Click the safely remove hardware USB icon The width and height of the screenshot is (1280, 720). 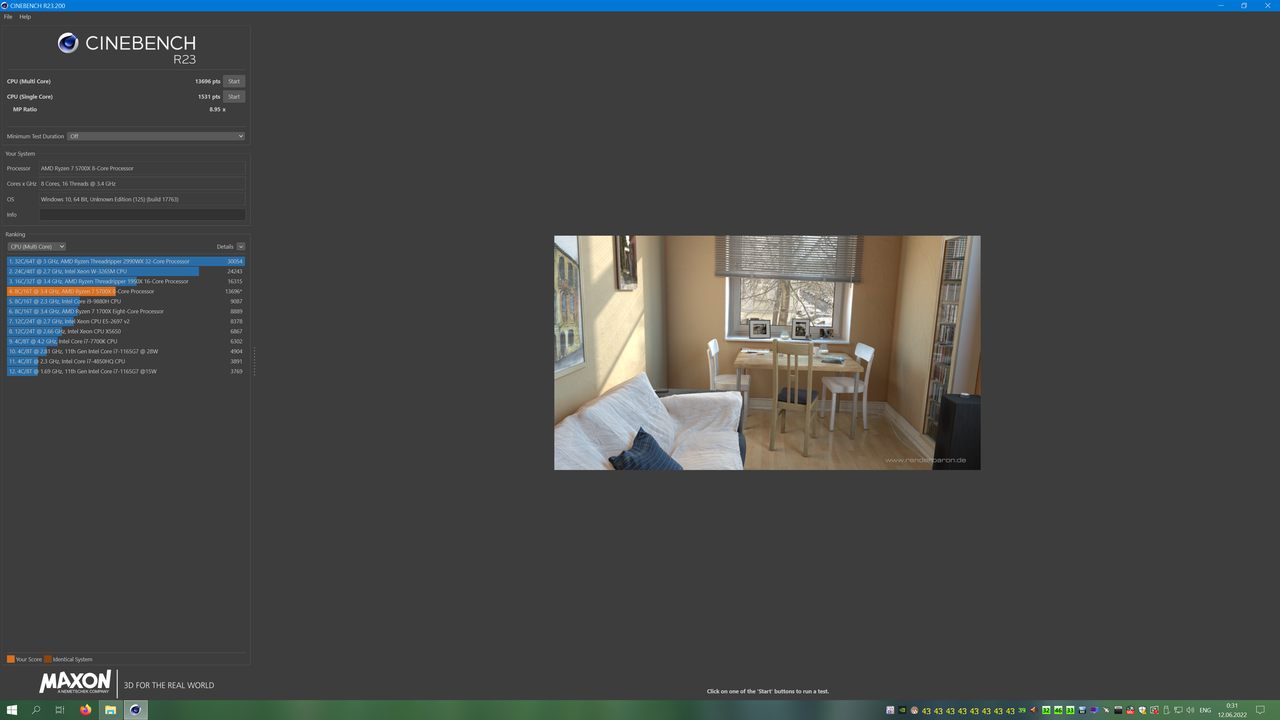pyautogui.click(x=1165, y=710)
